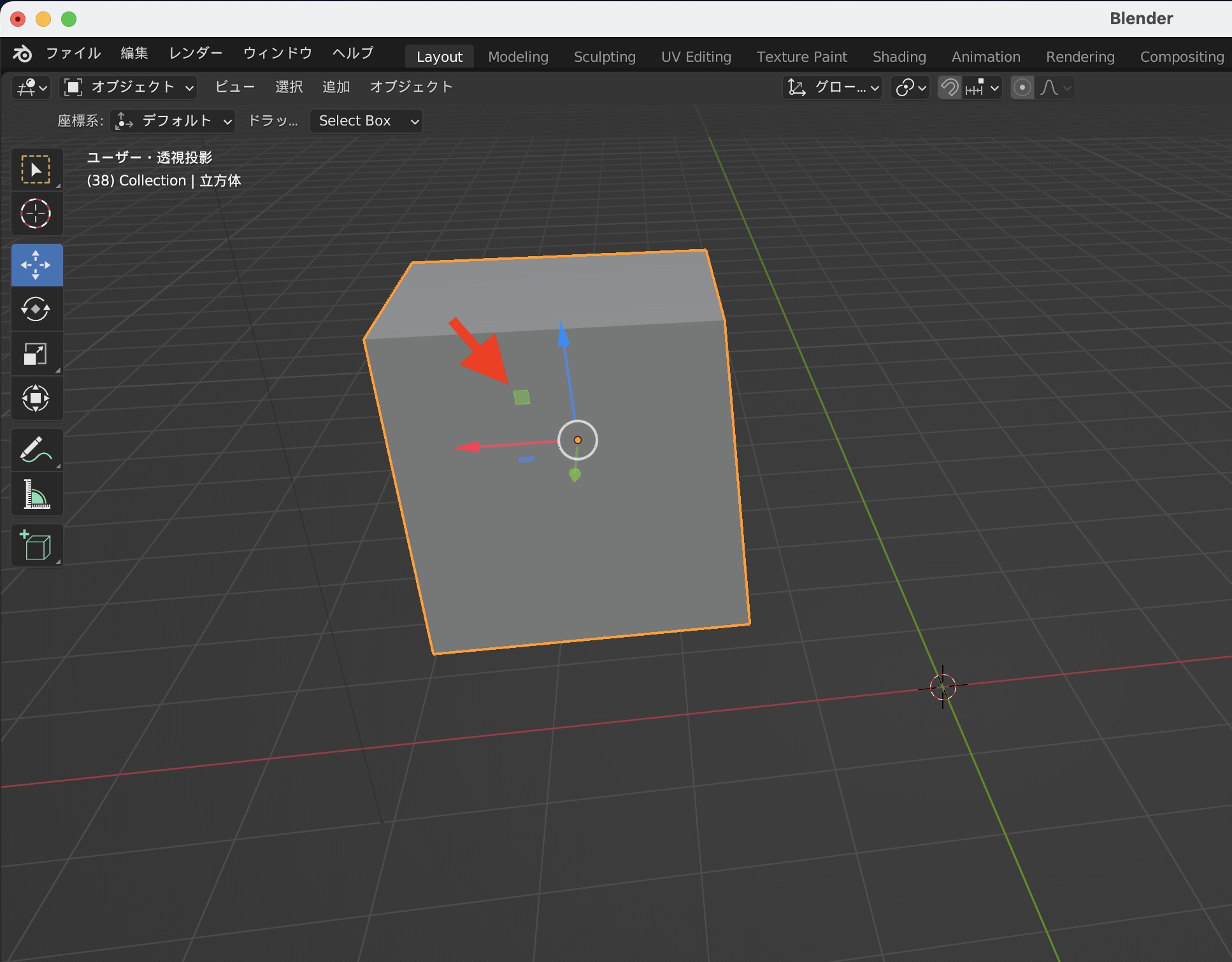Pick the Annotate pencil tool
The image size is (1232, 962).
(x=36, y=450)
